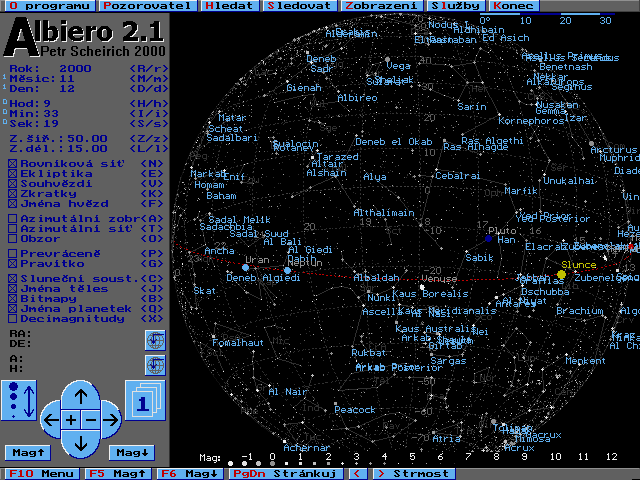
Task: Adjust hour via H/h control
Action: [x=149, y=104]
